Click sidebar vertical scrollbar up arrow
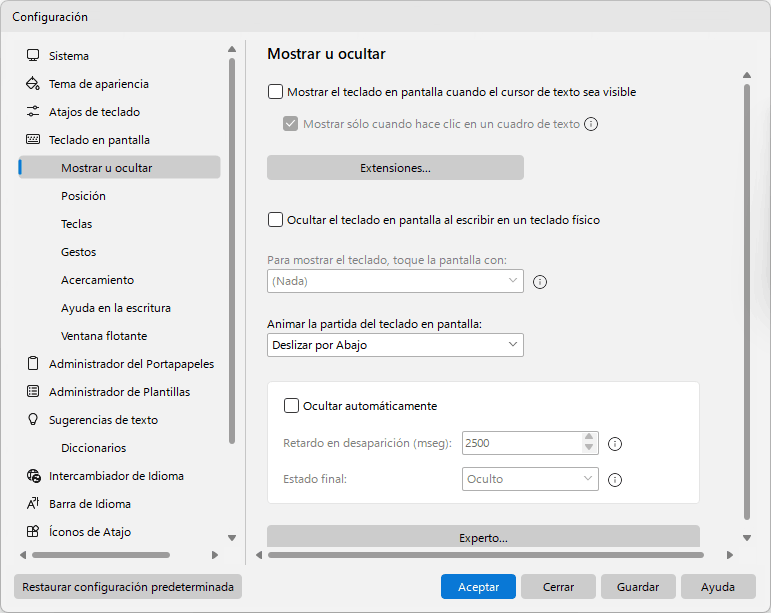This screenshot has width=771, height=613. pos(232,49)
